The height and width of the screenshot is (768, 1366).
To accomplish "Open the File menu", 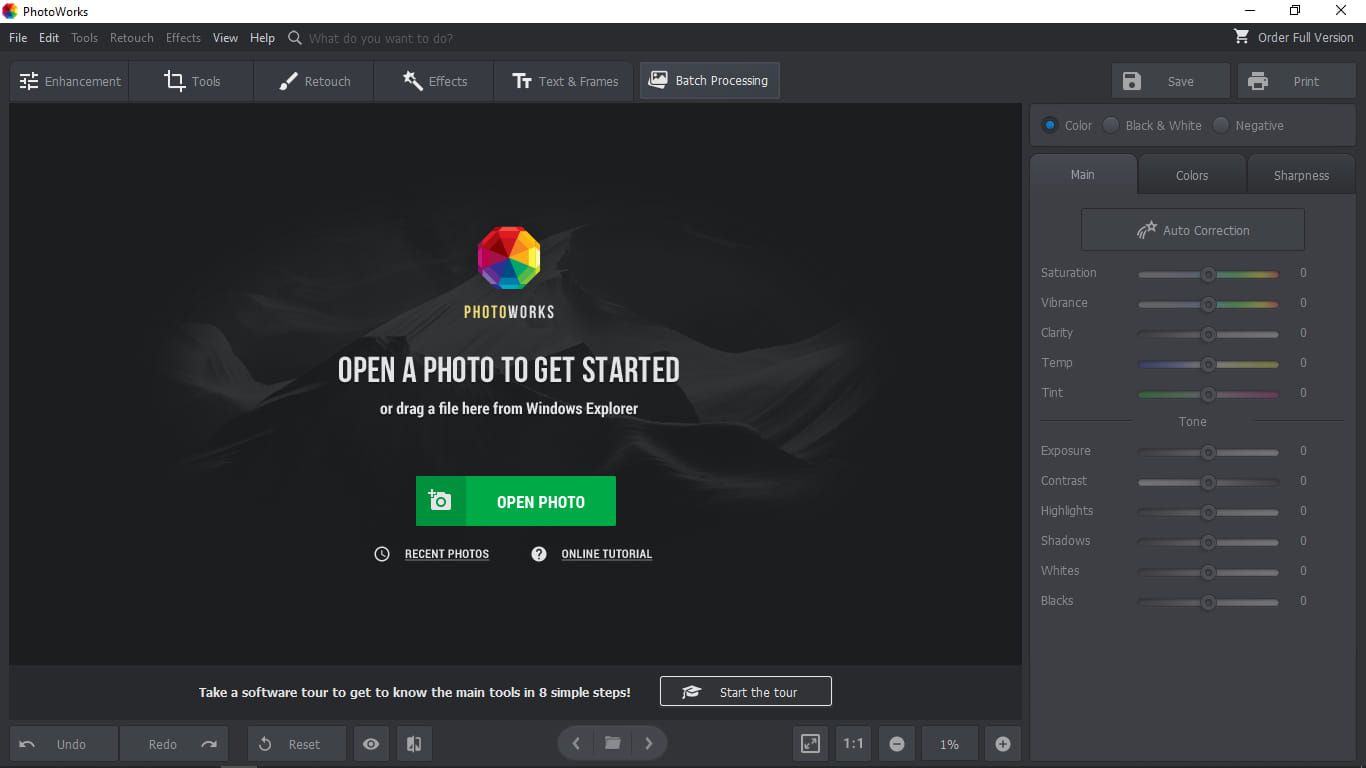I will click(x=18, y=38).
